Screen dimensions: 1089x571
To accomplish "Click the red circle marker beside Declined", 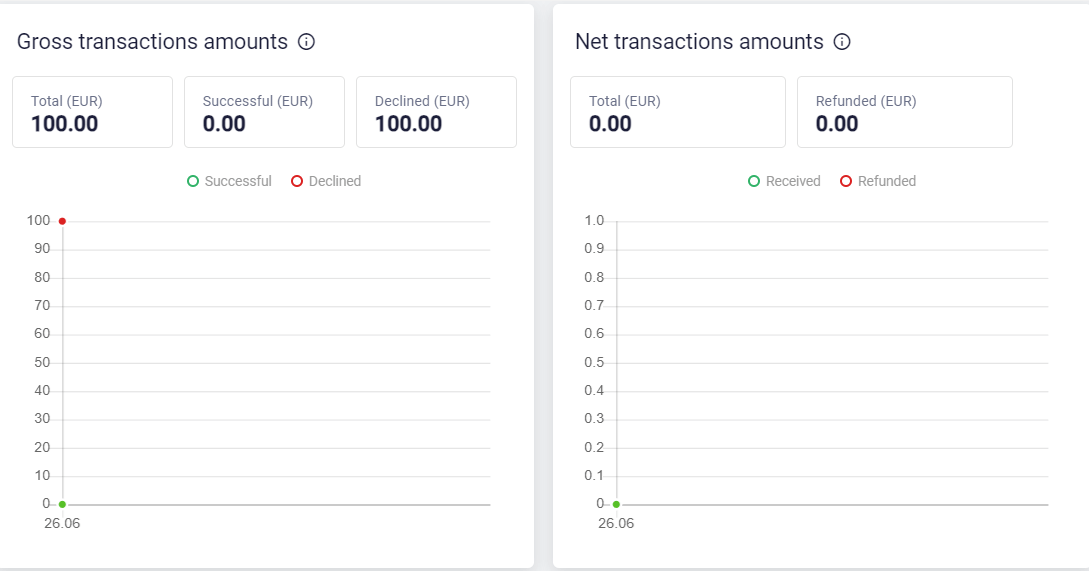I will [x=297, y=181].
